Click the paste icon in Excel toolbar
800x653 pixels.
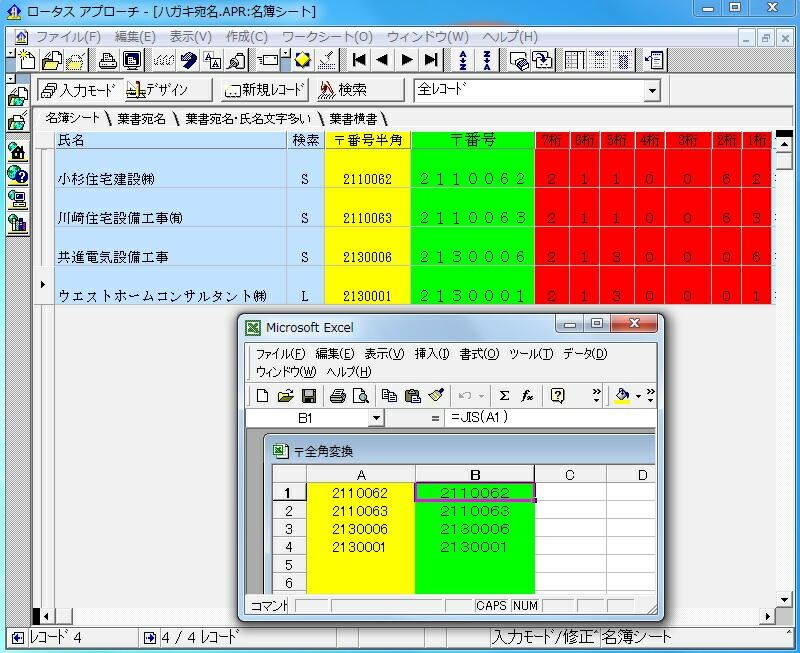tap(412, 395)
